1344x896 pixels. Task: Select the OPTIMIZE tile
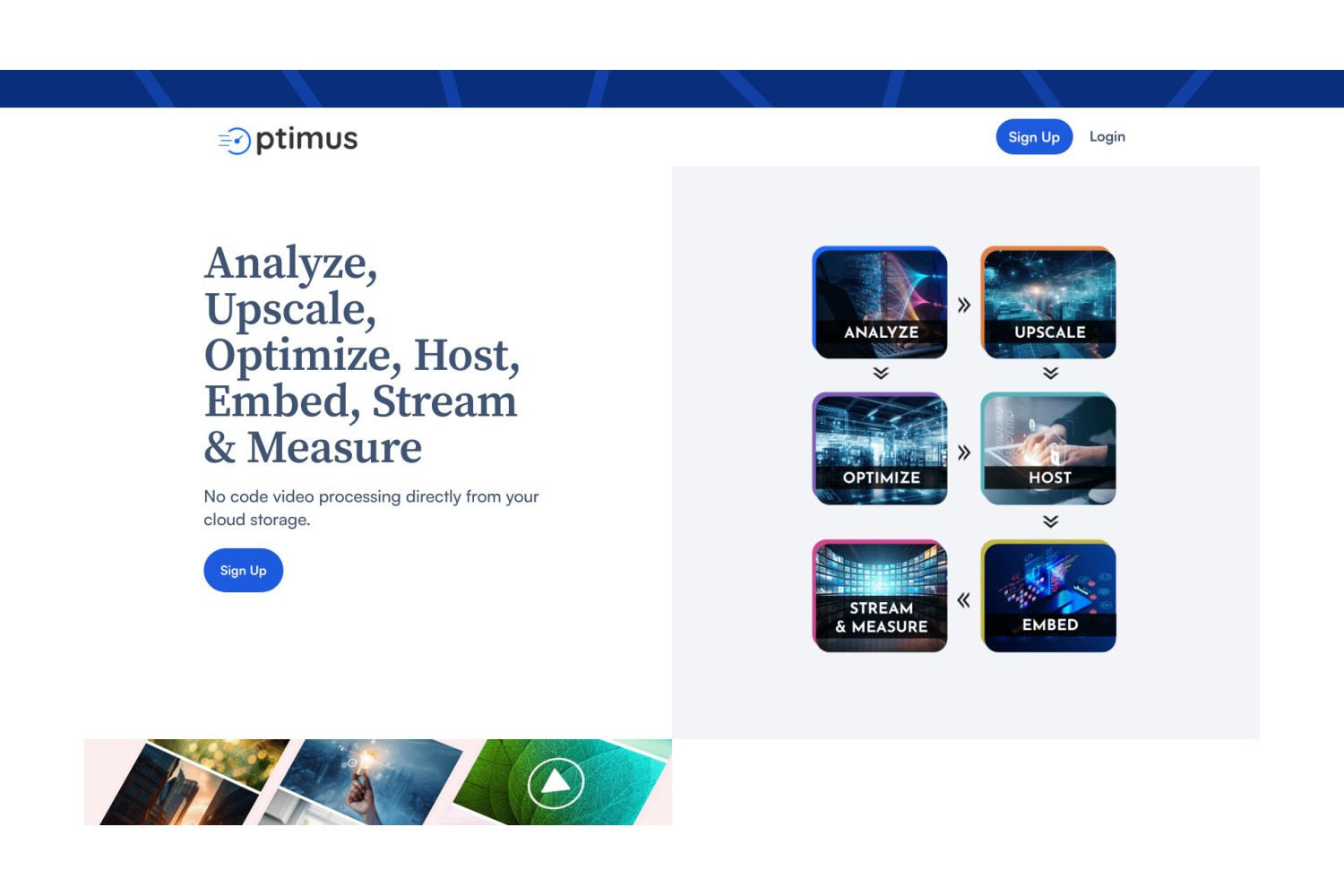[x=880, y=449]
